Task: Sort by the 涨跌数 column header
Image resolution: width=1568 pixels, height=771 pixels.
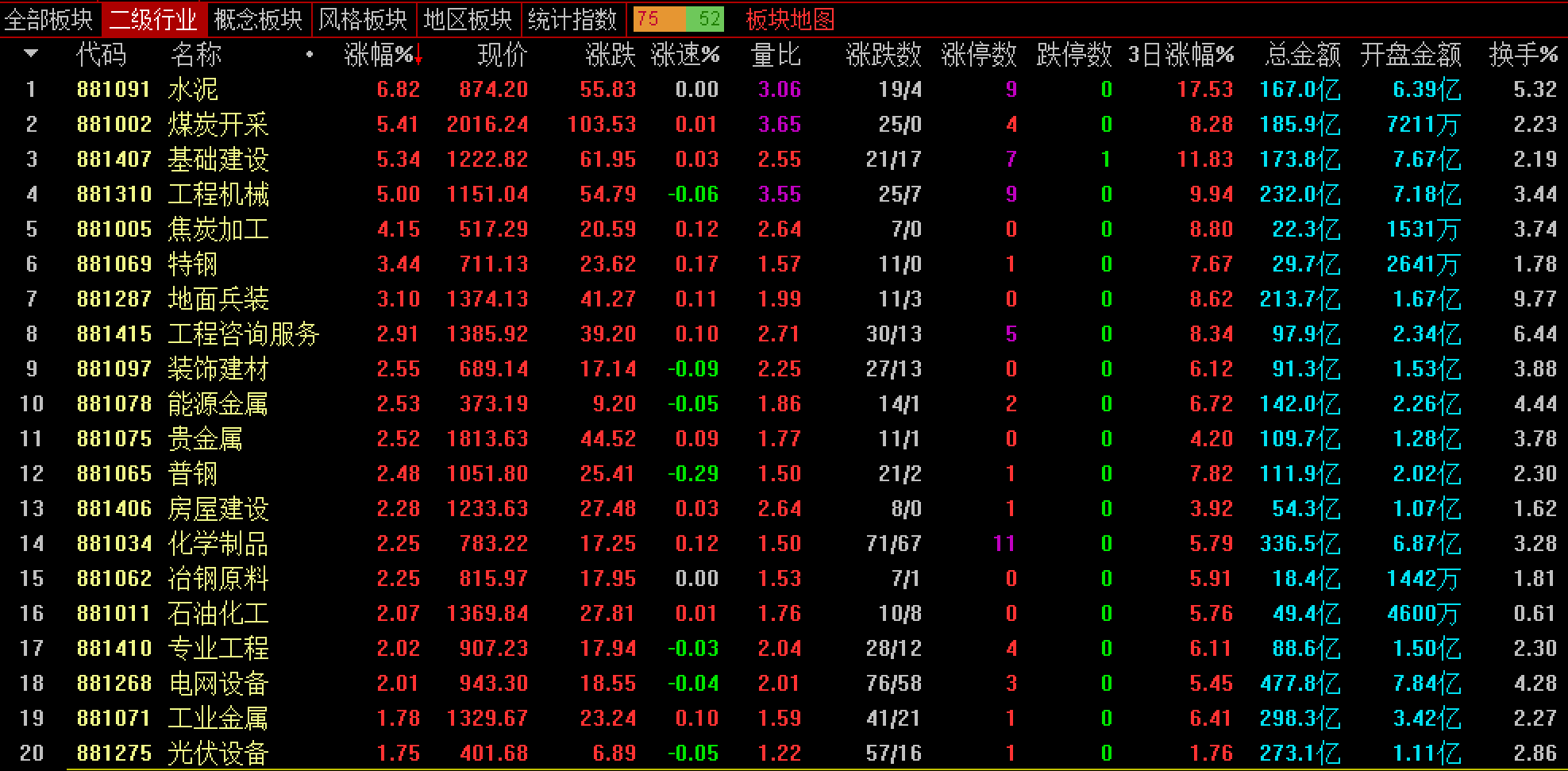Action: coord(884,55)
